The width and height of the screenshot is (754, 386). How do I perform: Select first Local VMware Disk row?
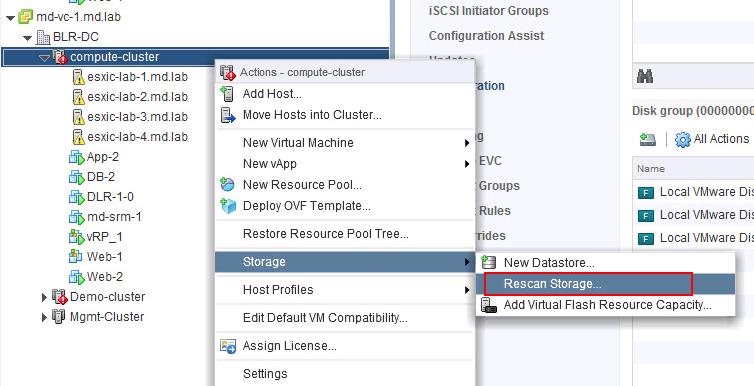[x=693, y=192]
